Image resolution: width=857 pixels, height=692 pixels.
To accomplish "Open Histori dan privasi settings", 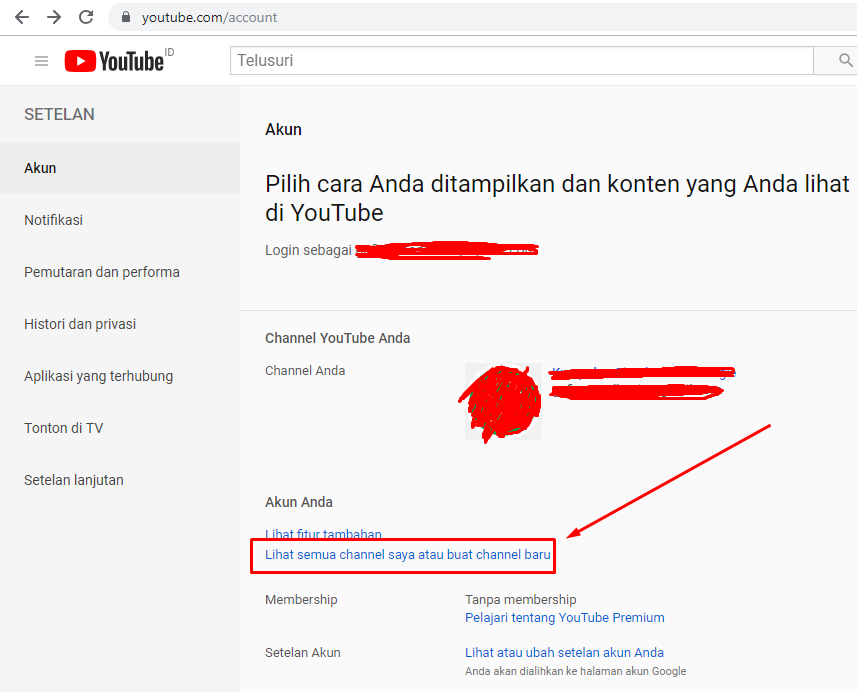I will (x=120, y=324).
